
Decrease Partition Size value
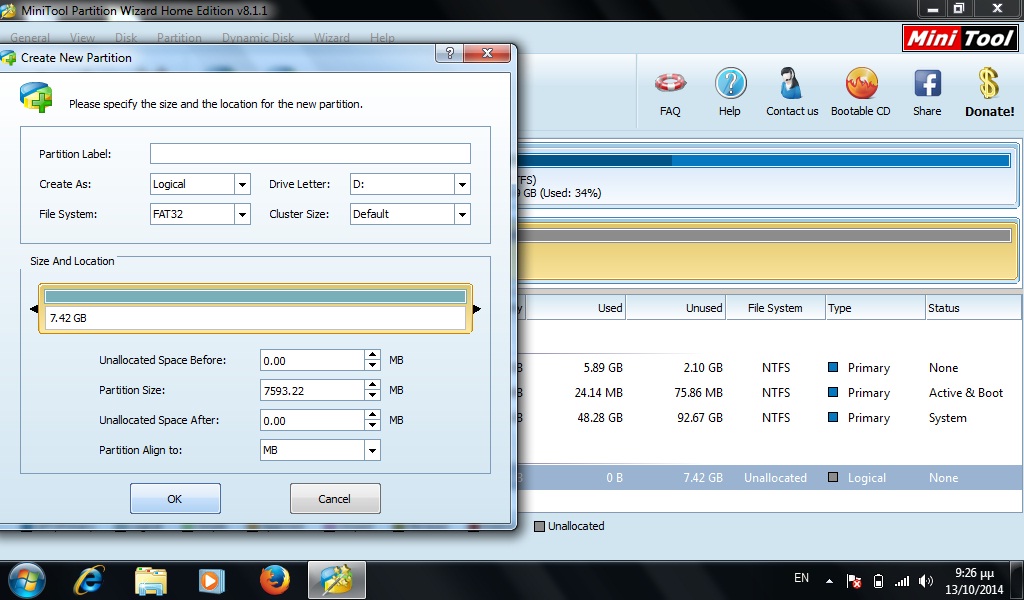pos(372,396)
